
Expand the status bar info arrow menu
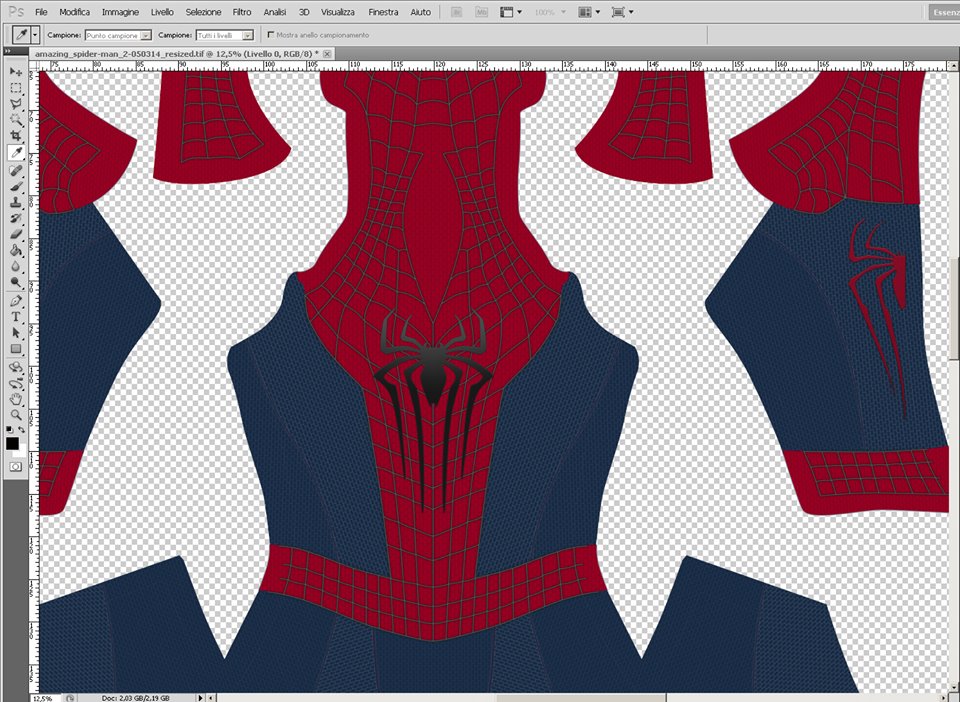point(200,698)
